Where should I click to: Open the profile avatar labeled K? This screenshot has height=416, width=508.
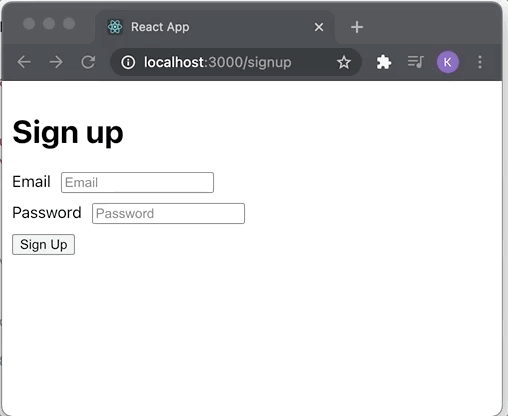[x=448, y=62]
